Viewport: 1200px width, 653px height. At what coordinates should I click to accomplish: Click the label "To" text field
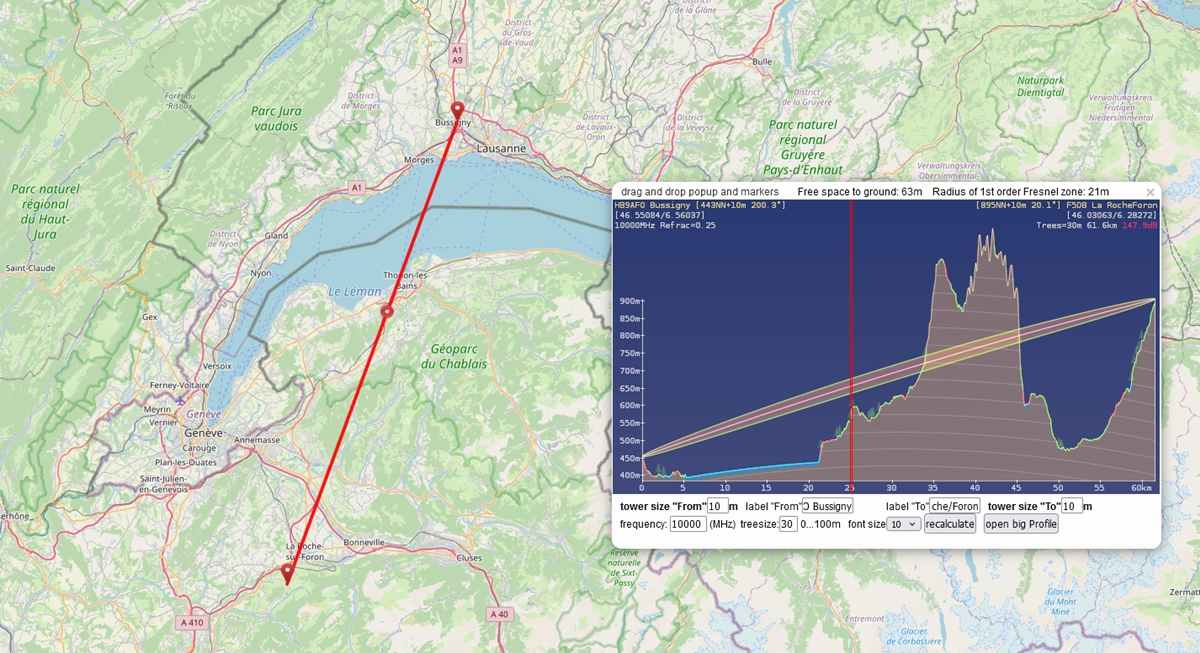click(955, 506)
